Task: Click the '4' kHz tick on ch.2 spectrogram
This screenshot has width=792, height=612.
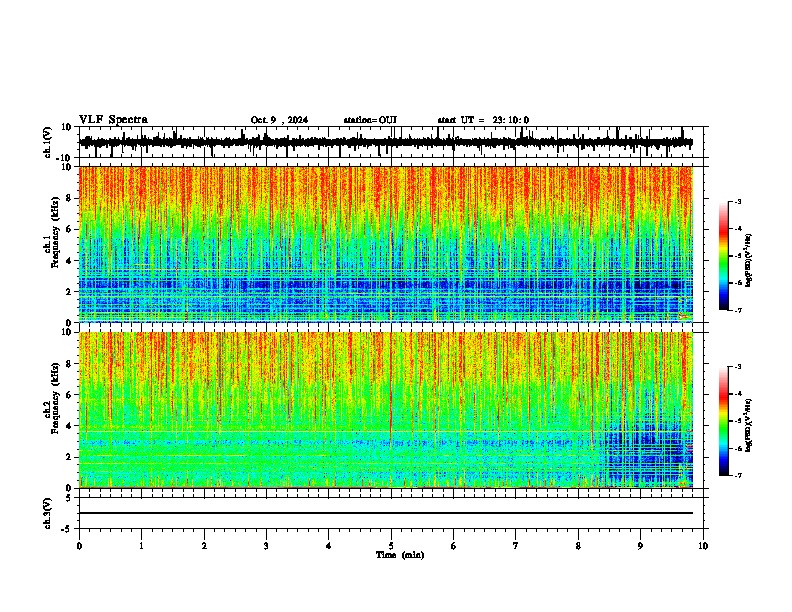Action: pos(70,426)
